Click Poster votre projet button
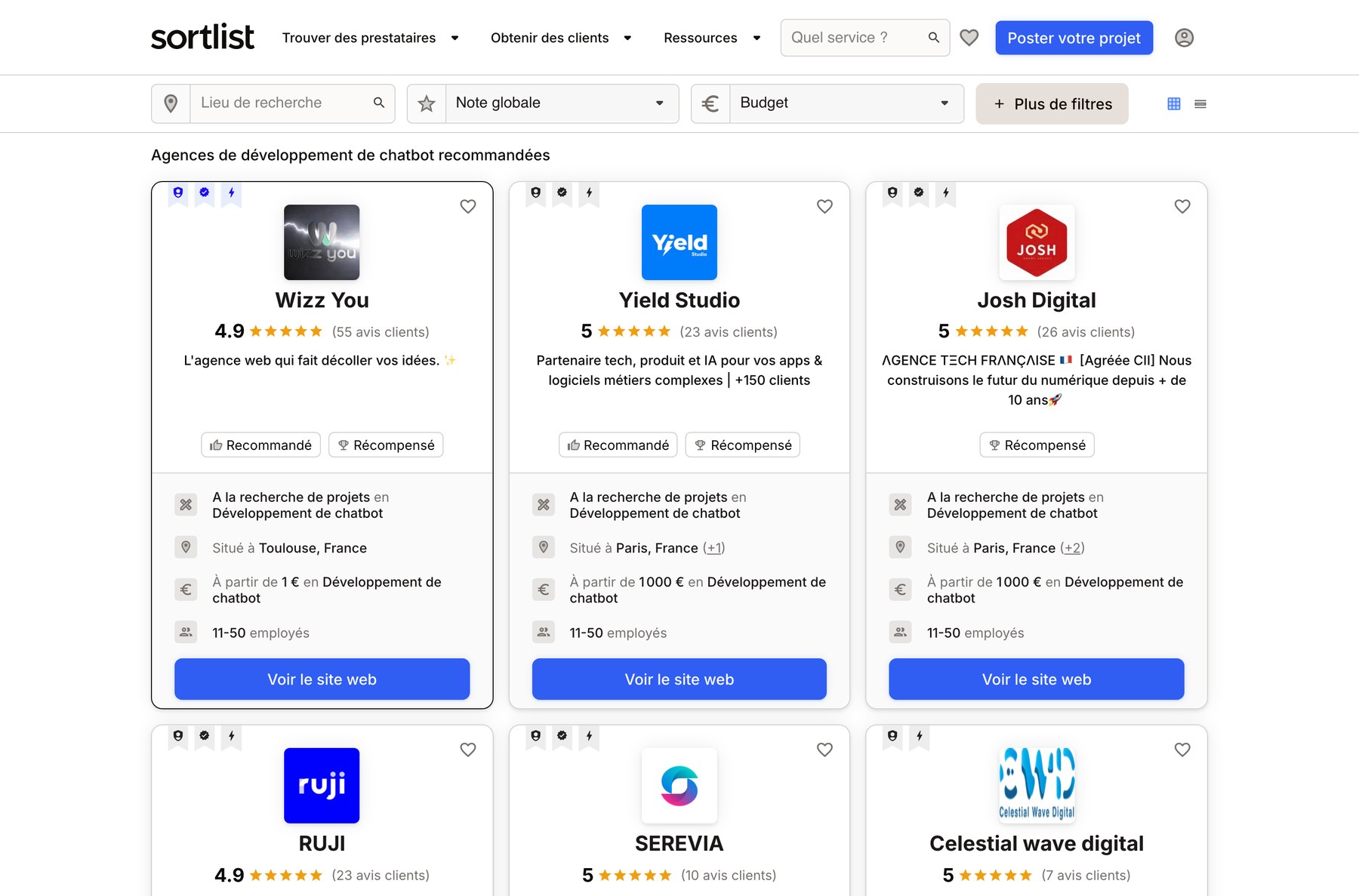Viewport: 1359px width, 896px height. click(x=1074, y=38)
